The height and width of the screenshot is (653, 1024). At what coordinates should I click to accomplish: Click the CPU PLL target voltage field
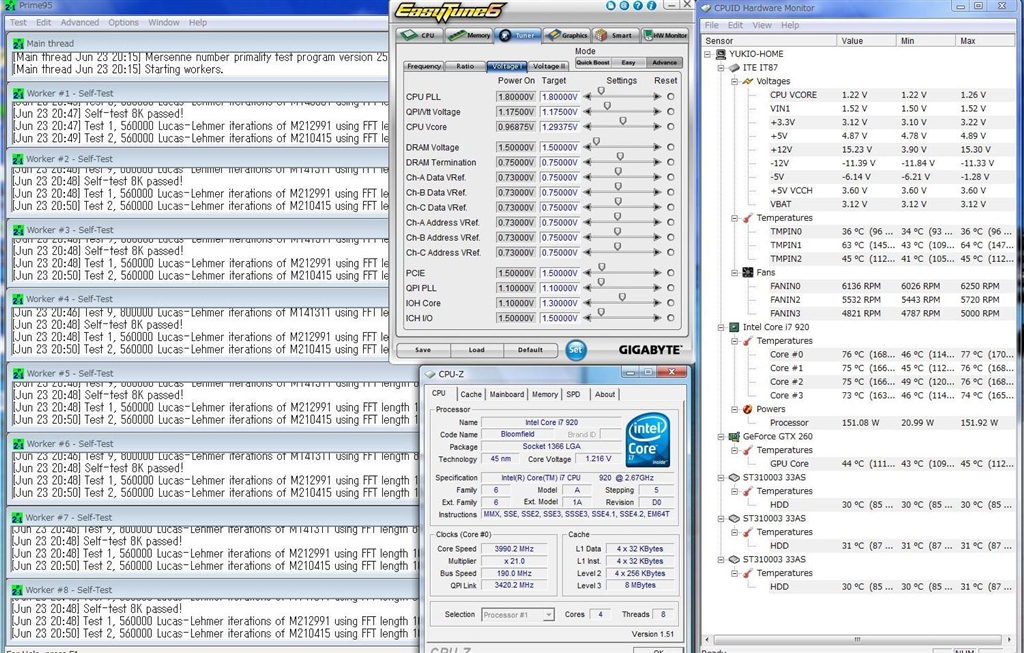click(559, 97)
